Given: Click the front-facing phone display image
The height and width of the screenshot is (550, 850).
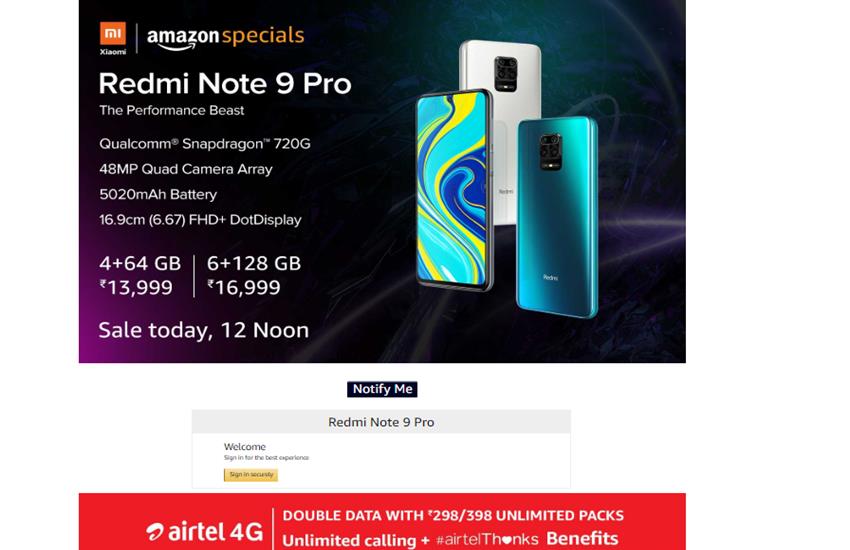Looking at the screenshot, I should (x=454, y=190).
